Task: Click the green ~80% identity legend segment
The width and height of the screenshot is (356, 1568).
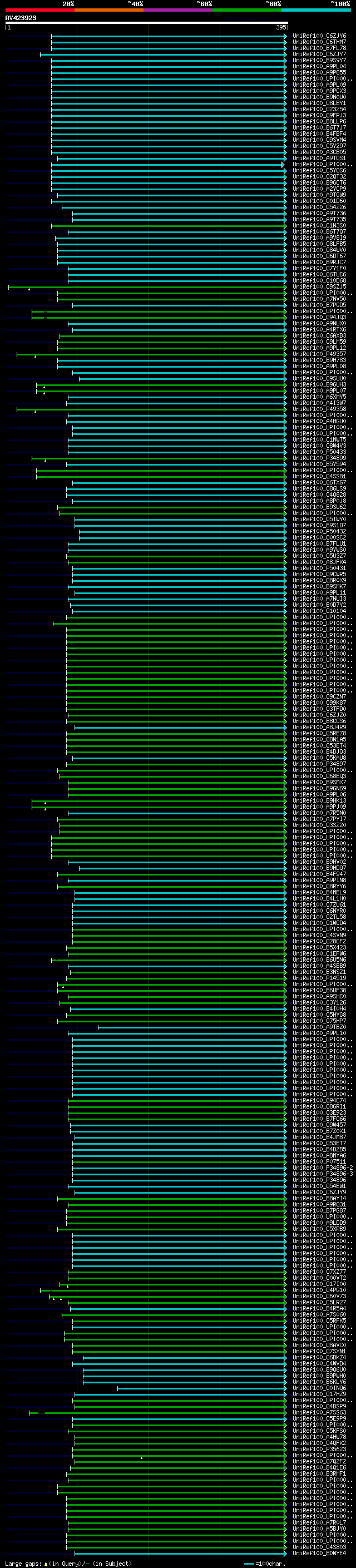Action: point(247,10)
